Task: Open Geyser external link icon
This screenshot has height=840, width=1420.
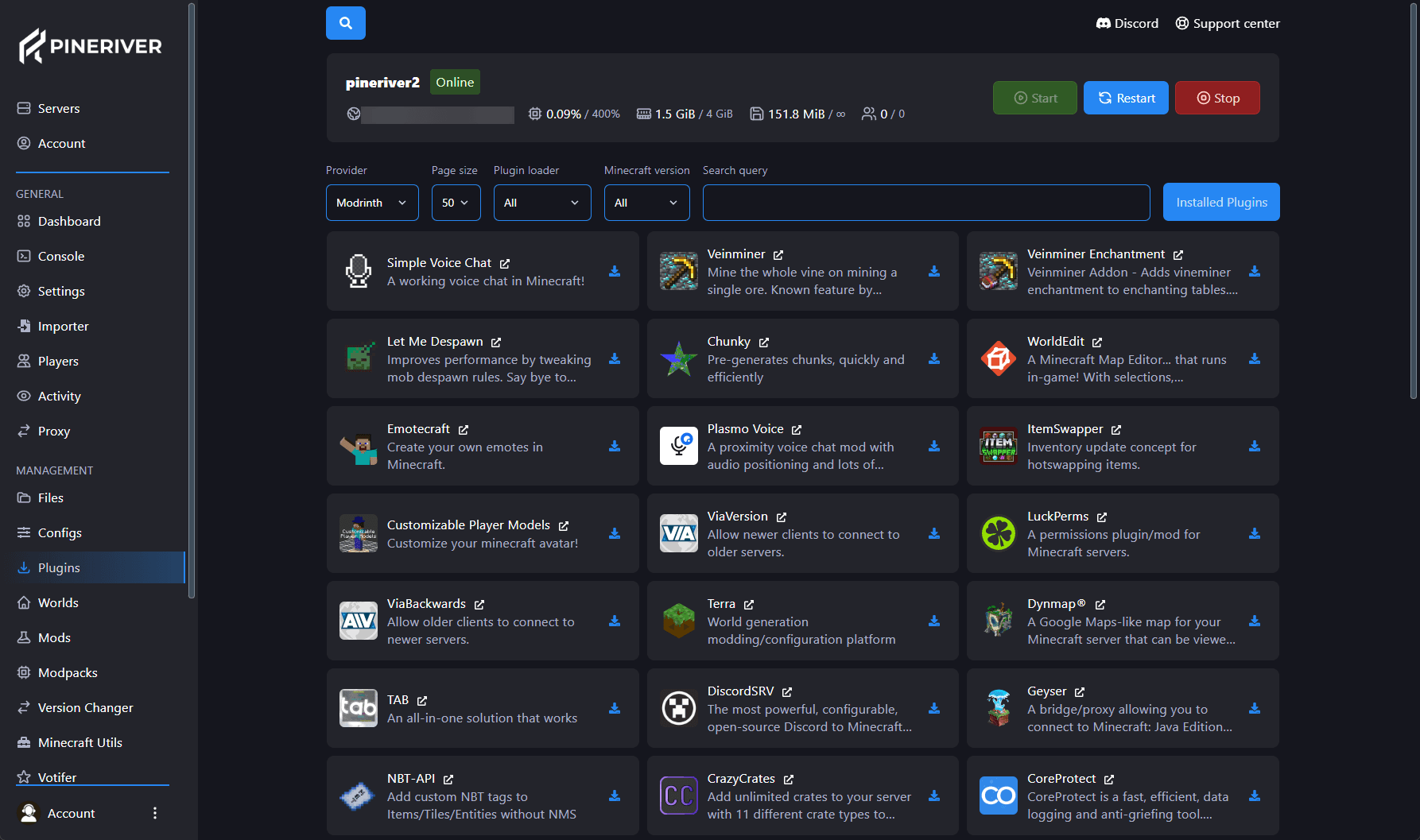Action: click(1080, 692)
